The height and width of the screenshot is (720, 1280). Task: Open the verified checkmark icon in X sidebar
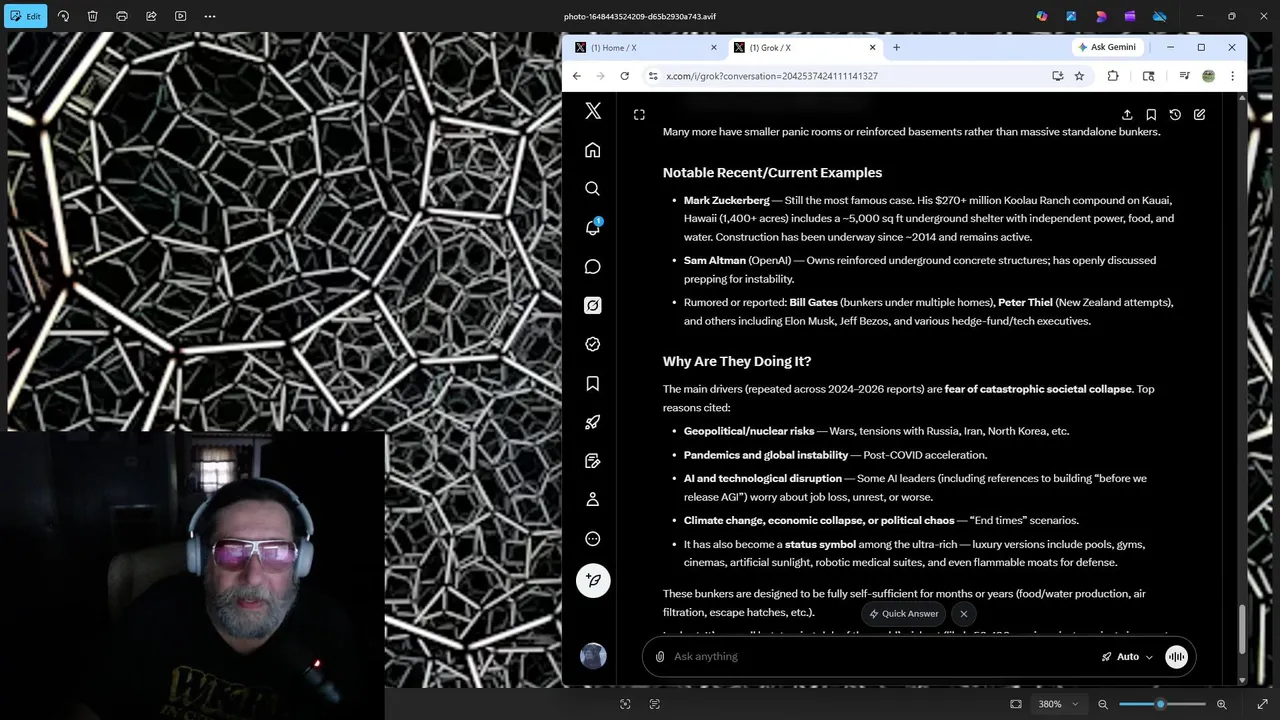coord(593,344)
